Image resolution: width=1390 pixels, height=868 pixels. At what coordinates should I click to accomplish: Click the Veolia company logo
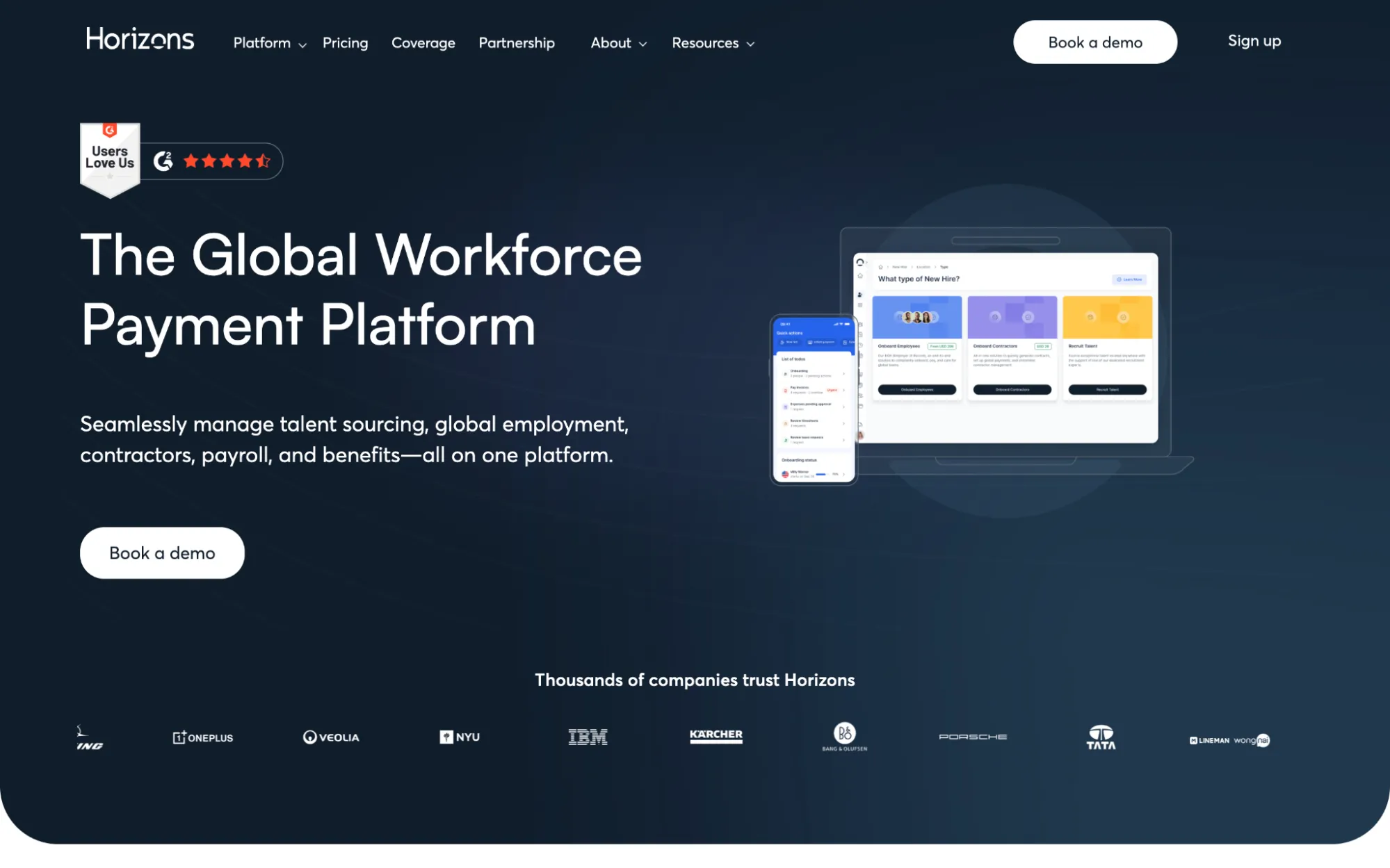pos(331,737)
